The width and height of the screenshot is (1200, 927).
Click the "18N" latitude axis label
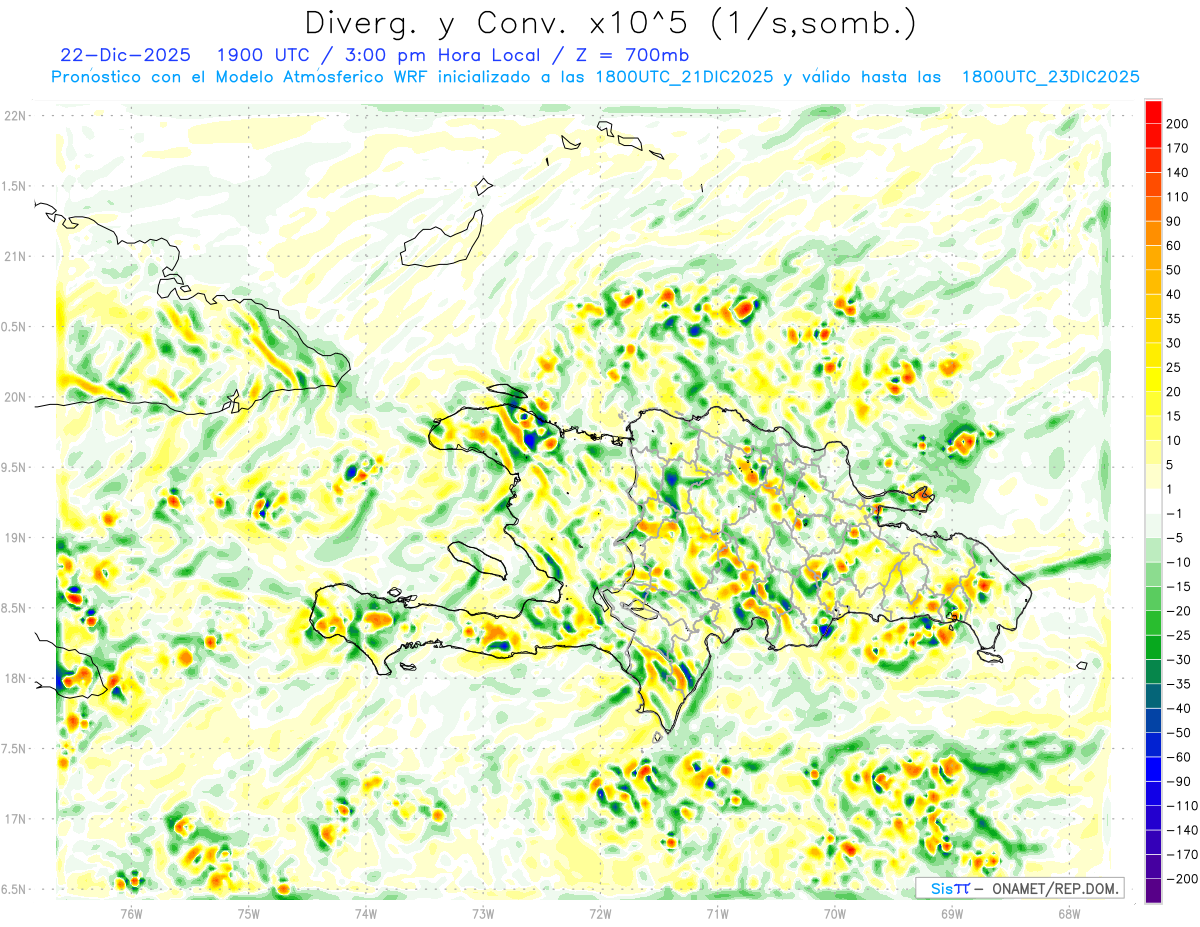(14, 678)
